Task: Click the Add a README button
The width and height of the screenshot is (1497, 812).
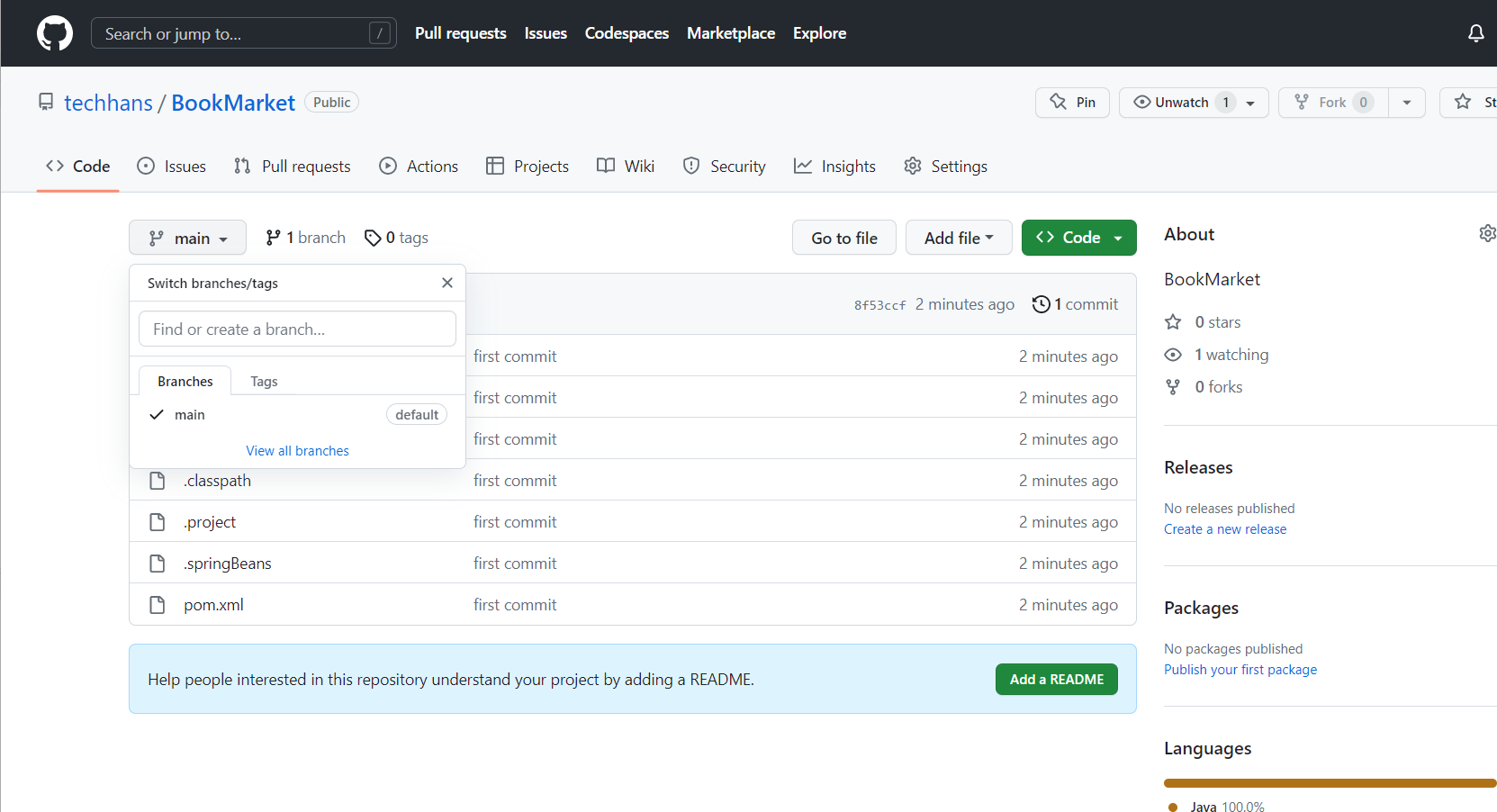Action: point(1057,680)
